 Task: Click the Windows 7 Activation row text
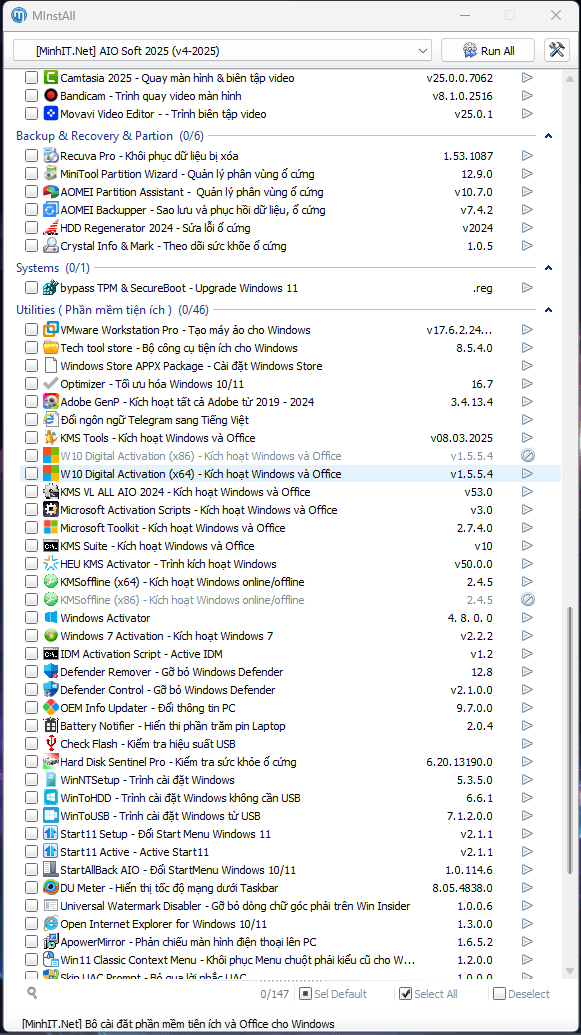point(166,636)
